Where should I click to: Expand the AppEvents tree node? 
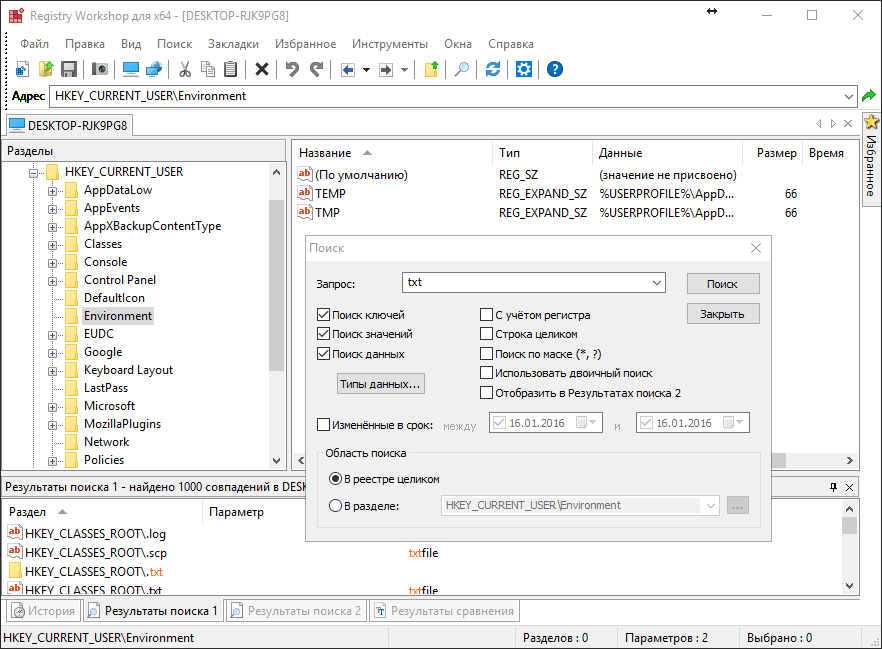[x=52, y=209]
